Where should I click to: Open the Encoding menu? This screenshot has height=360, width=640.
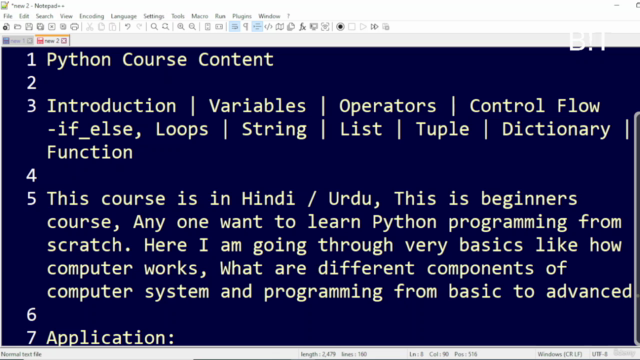click(91, 16)
